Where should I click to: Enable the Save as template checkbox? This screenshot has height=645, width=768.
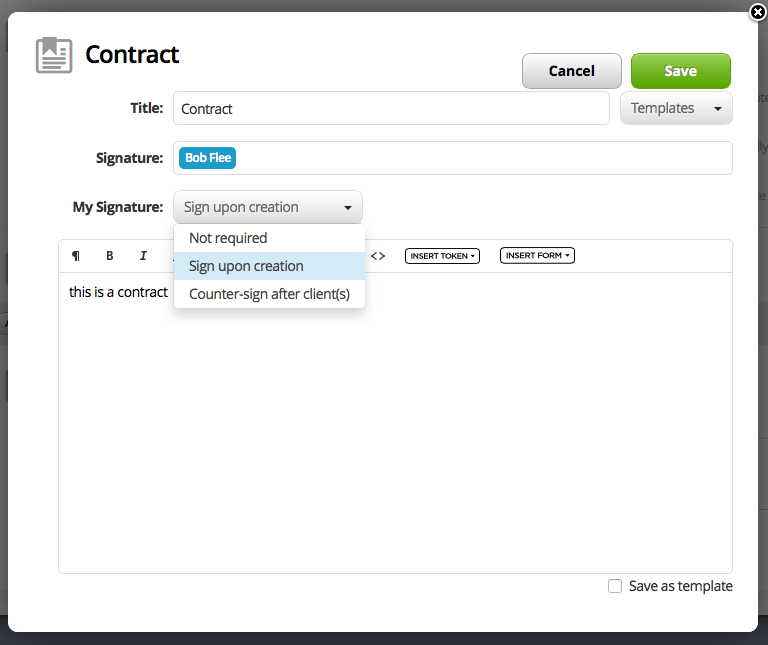pyautogui.click(x=615, y=586)
